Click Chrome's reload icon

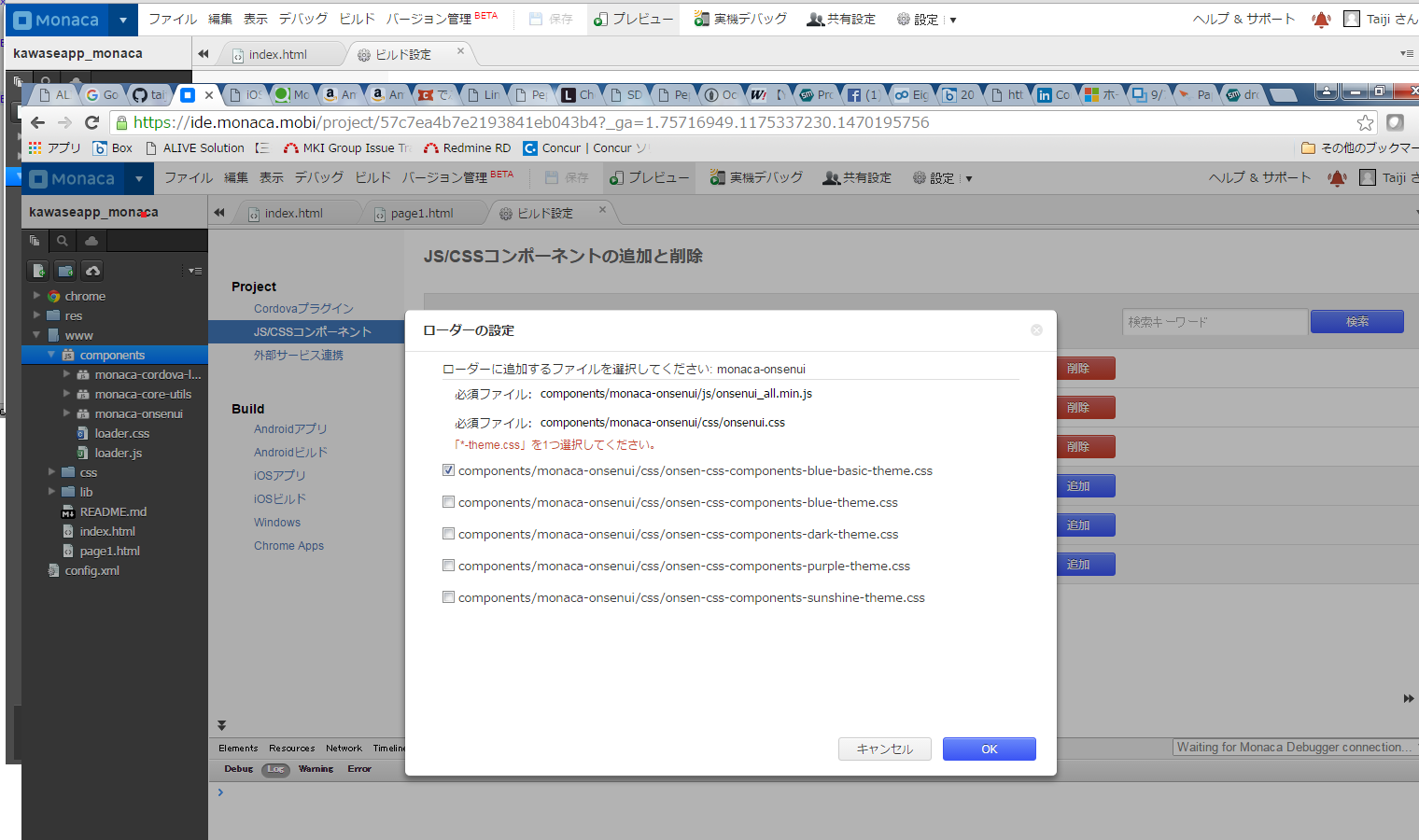click(91, 122)
